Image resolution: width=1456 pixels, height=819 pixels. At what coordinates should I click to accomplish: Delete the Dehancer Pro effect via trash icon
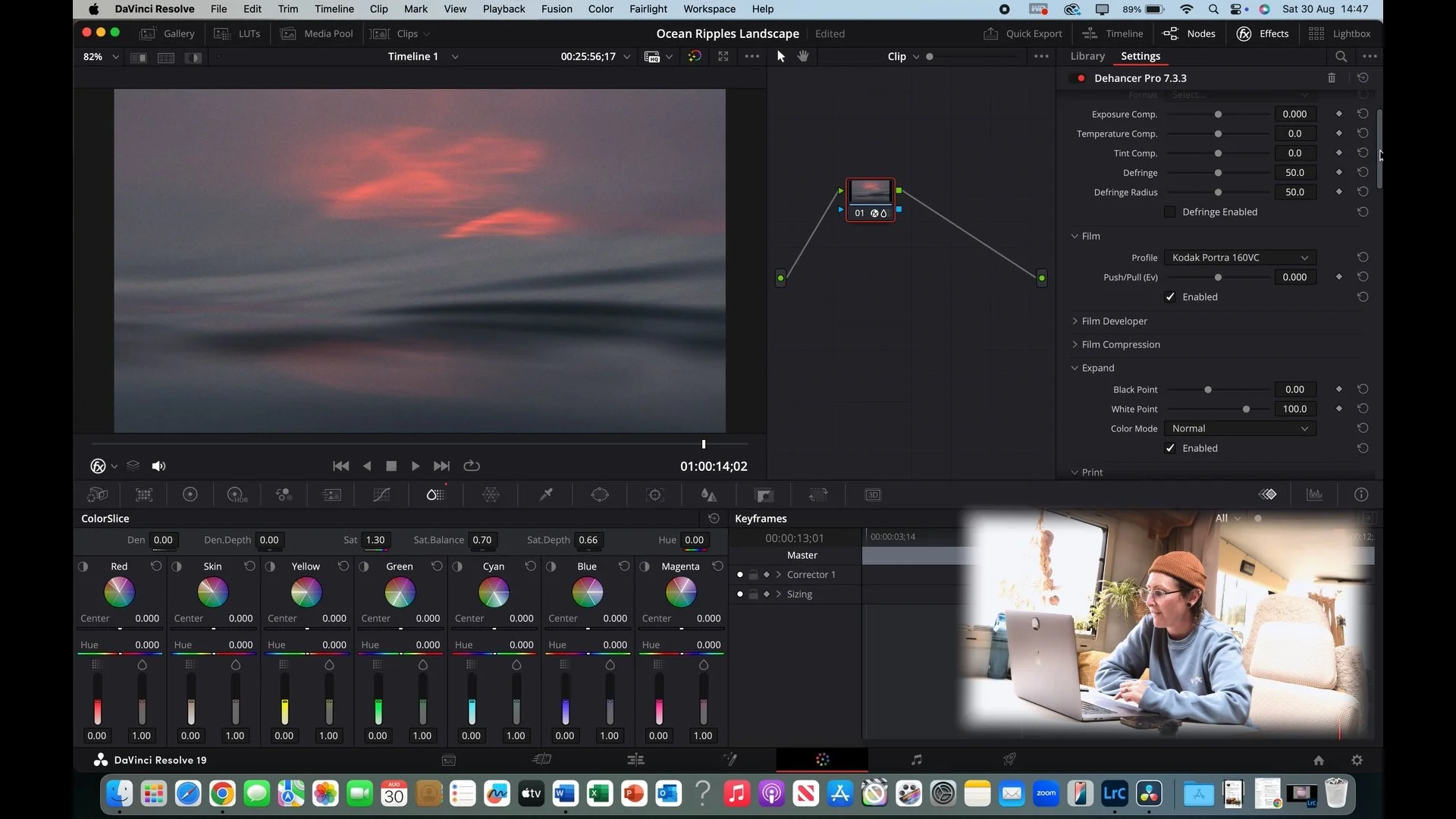[1332, 78]
